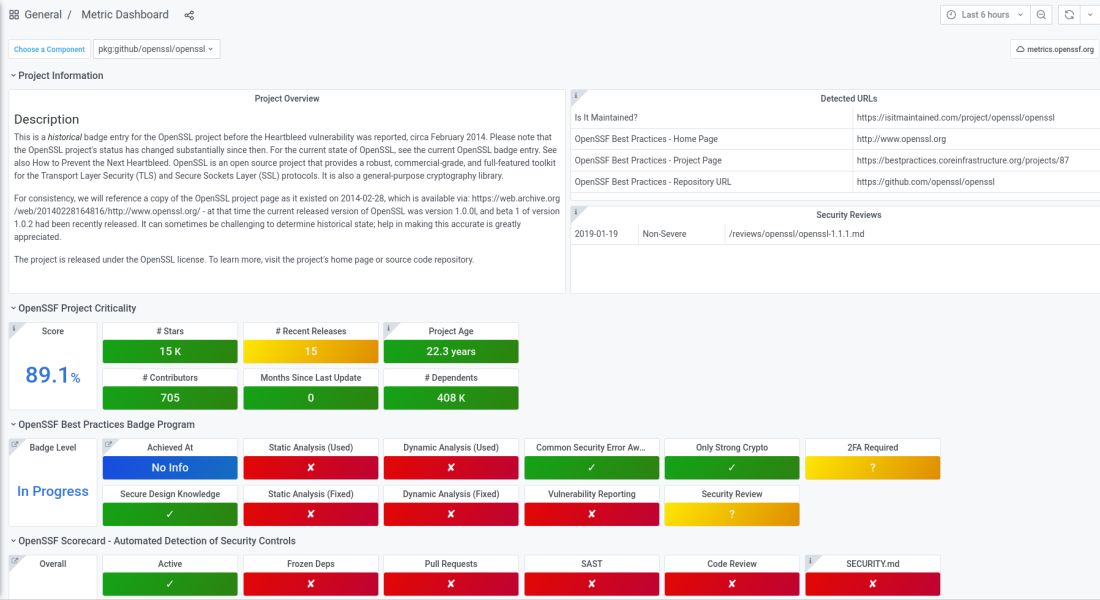Click the external link icon on Achieved At panel
This screenshot has height=600, width=1100.
tap(108, 443)
